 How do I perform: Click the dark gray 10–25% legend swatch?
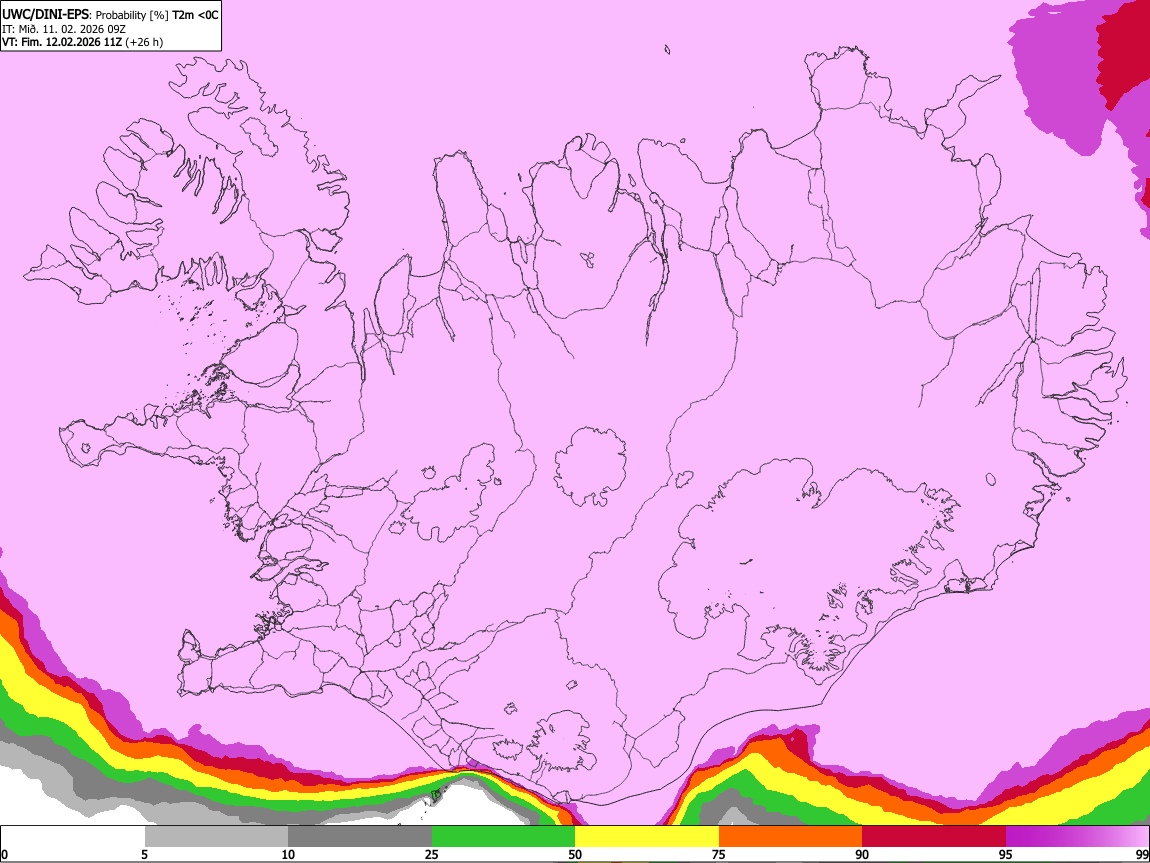[360, 836]
